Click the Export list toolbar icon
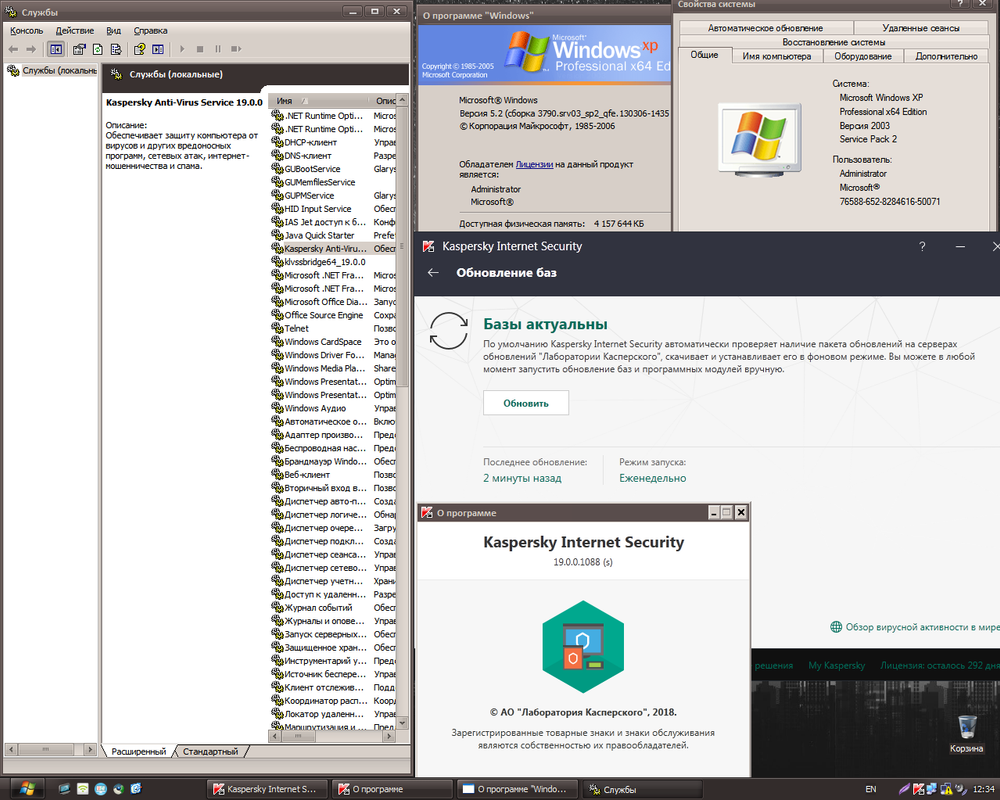 (116, 49)
